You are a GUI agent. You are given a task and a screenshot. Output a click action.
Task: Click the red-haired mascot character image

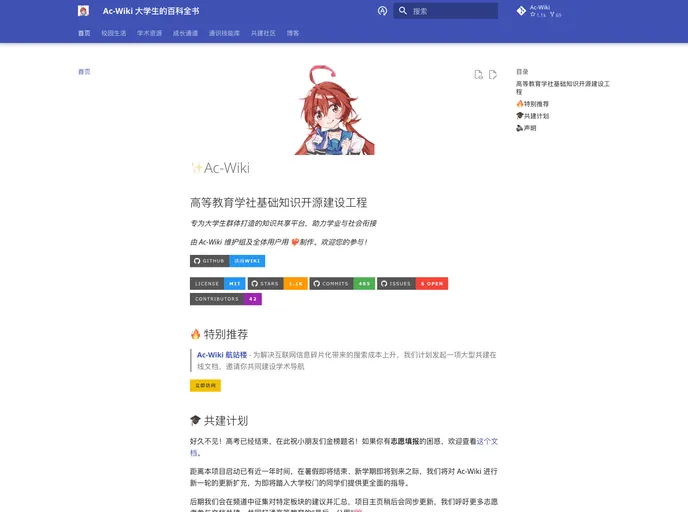tap(335, 110)
